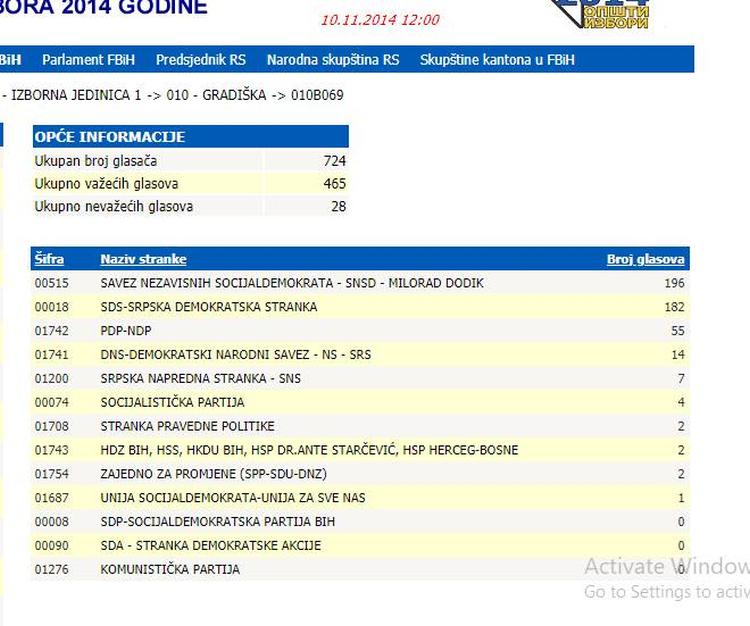Select the OPĆE INFORMACIJE header
Image resolution: width=750 pixels, height=626 pixels.
(191, 137)
